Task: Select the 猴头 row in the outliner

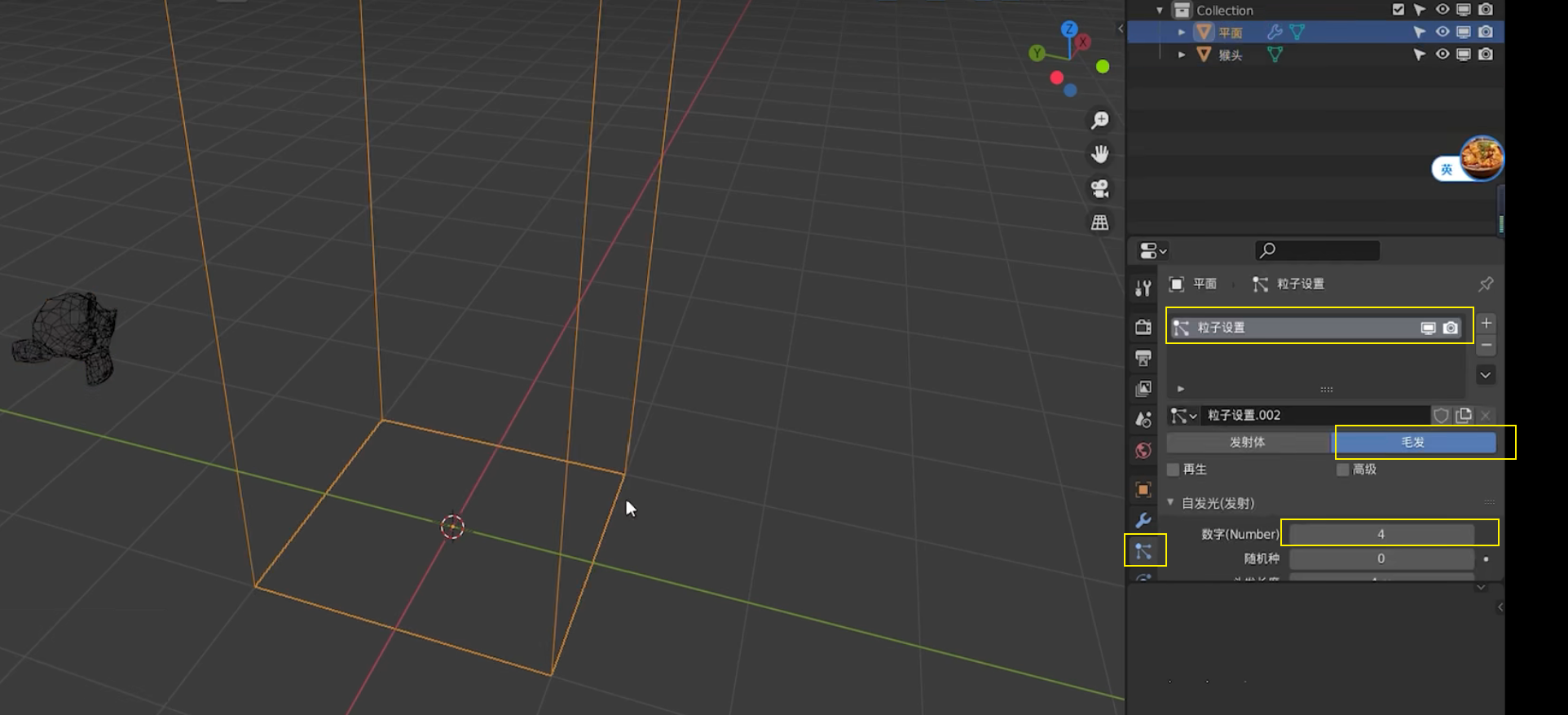Action: 1315,55
